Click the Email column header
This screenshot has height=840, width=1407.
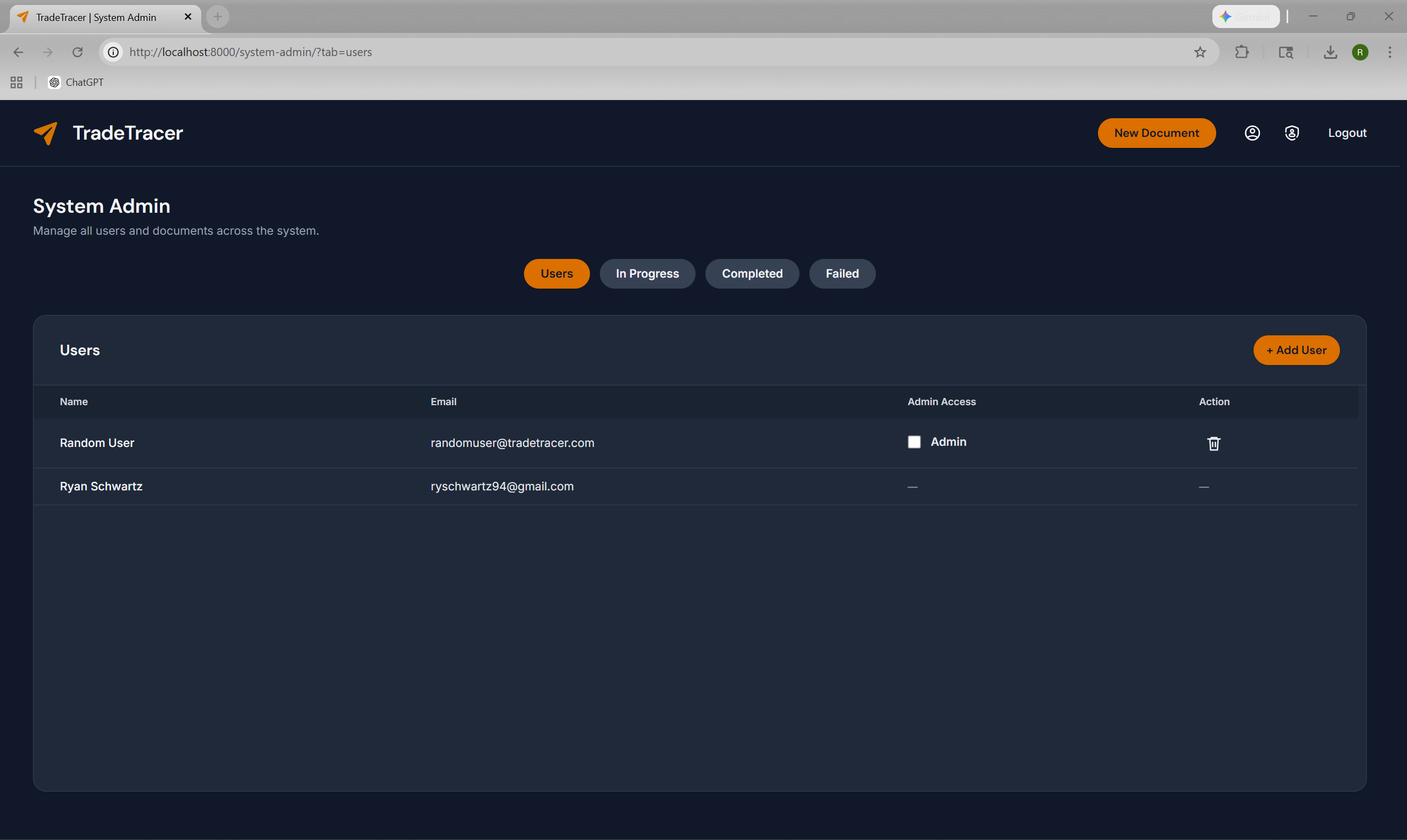pos(443,402)
